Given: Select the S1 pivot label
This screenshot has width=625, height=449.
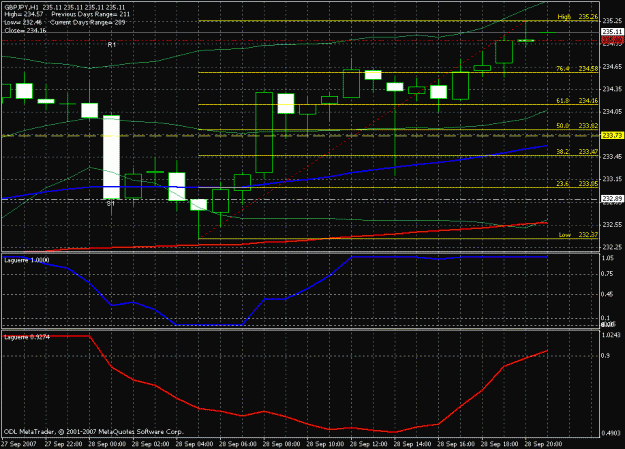Looking at the screenshot, I should (110, 203).
